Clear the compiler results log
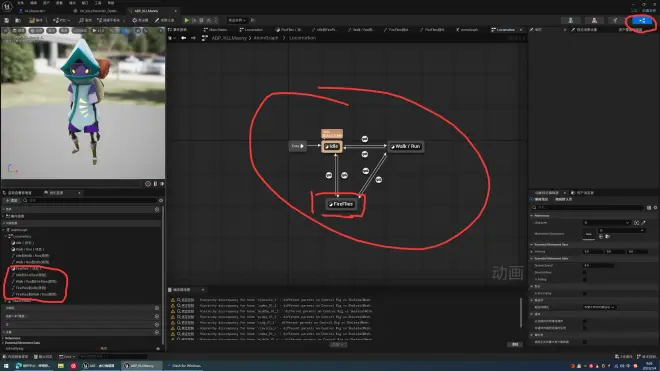This screenshot has width=660, height=371. point(514,344)
